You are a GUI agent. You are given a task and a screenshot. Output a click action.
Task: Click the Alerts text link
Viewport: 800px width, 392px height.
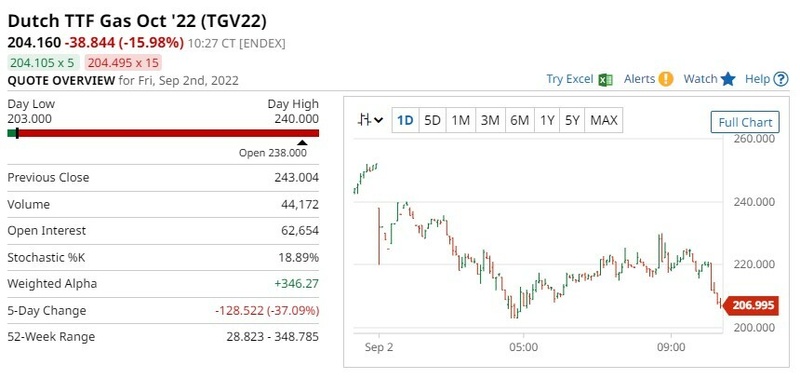[639, 79]
